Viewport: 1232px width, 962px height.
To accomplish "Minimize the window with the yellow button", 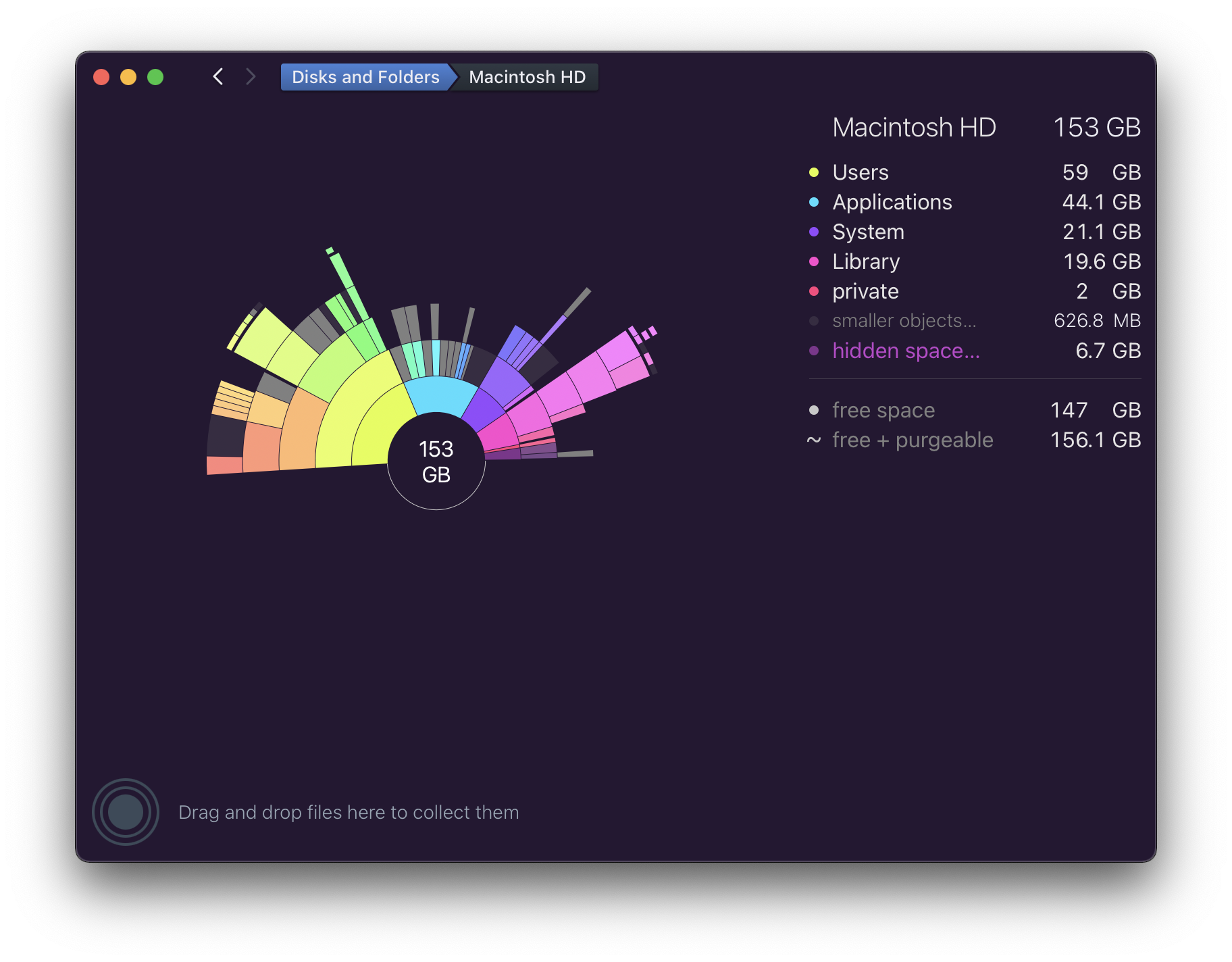I will click(x=128, y=77).
